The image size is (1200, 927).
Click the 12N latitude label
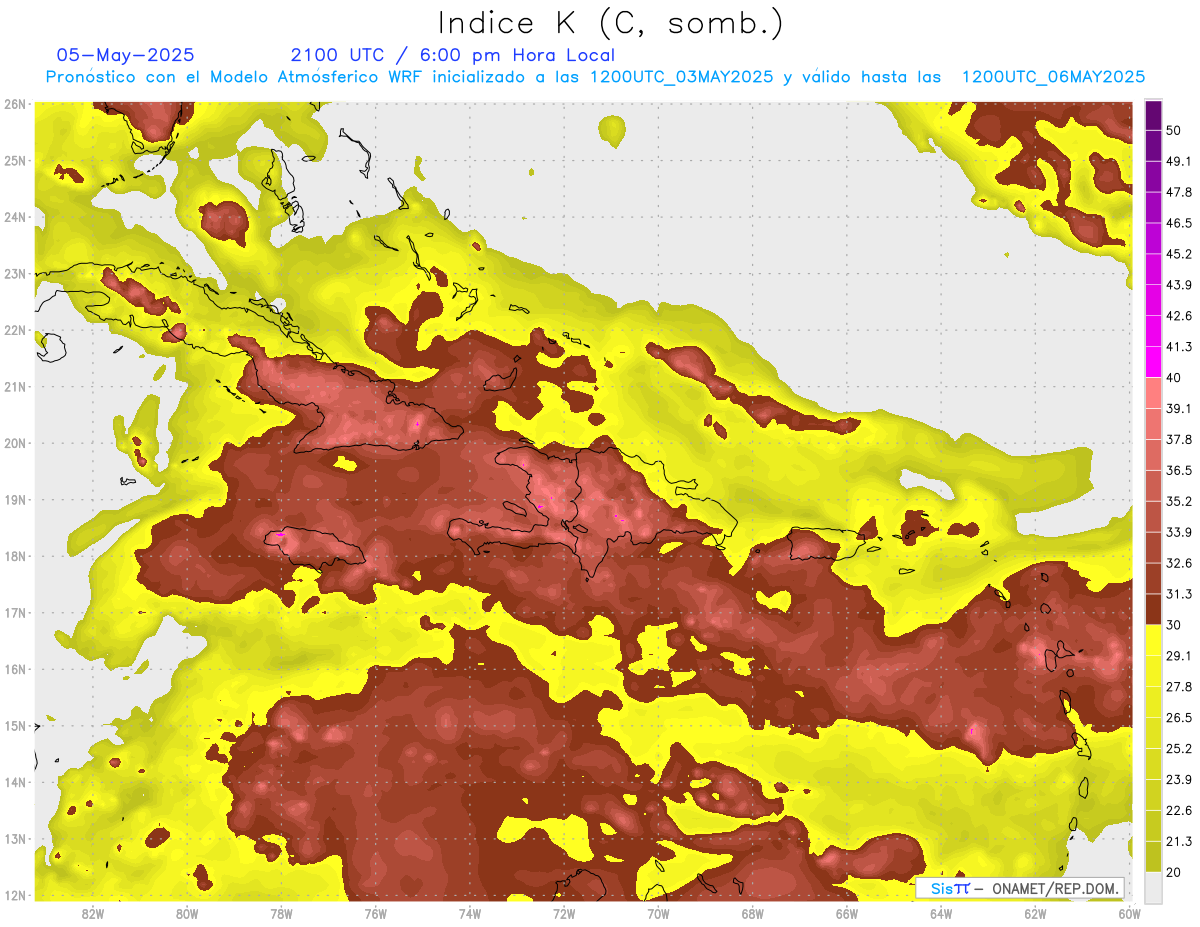coord(14,895)
